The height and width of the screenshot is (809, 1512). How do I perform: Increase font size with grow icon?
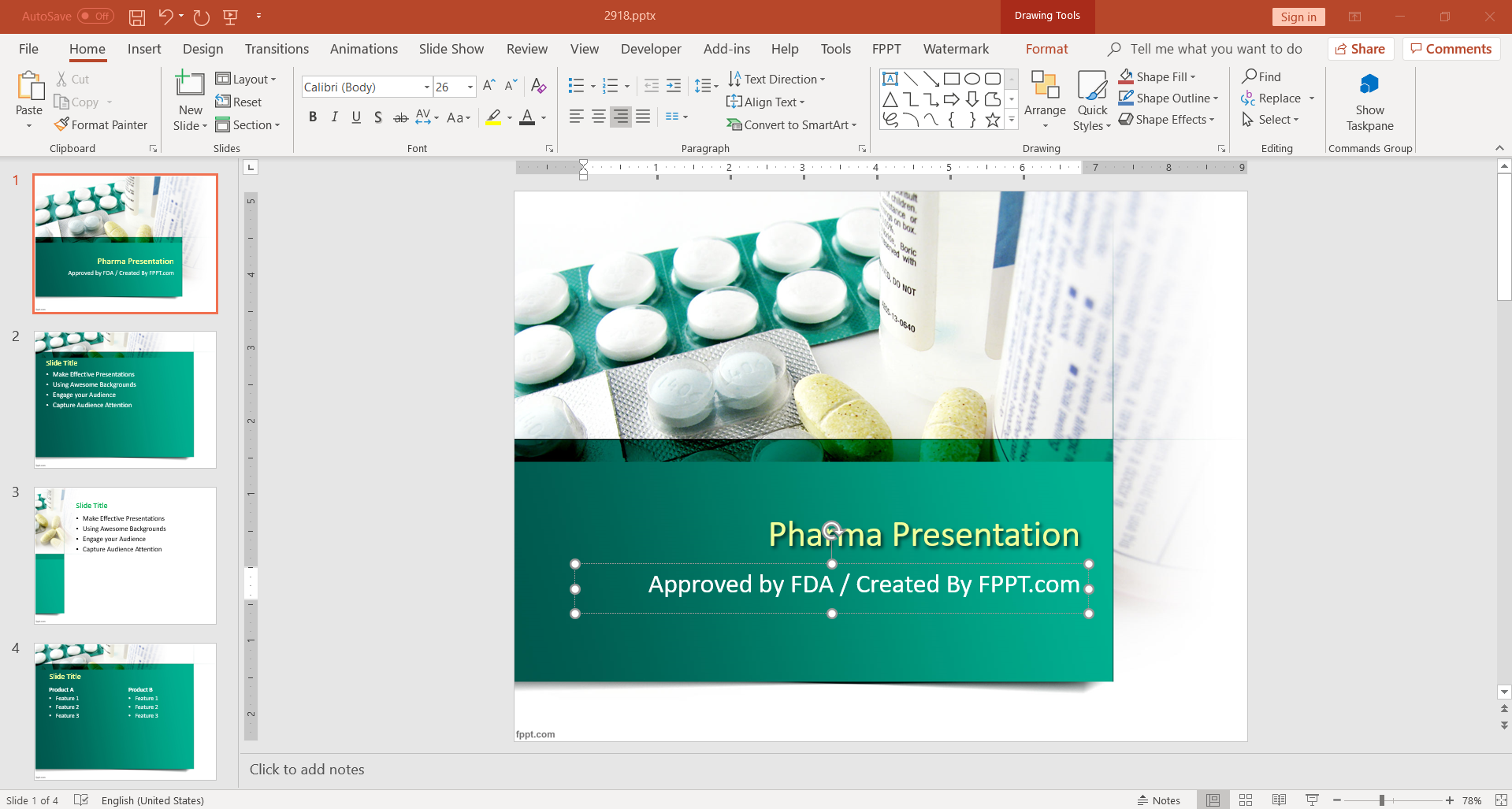489,86
